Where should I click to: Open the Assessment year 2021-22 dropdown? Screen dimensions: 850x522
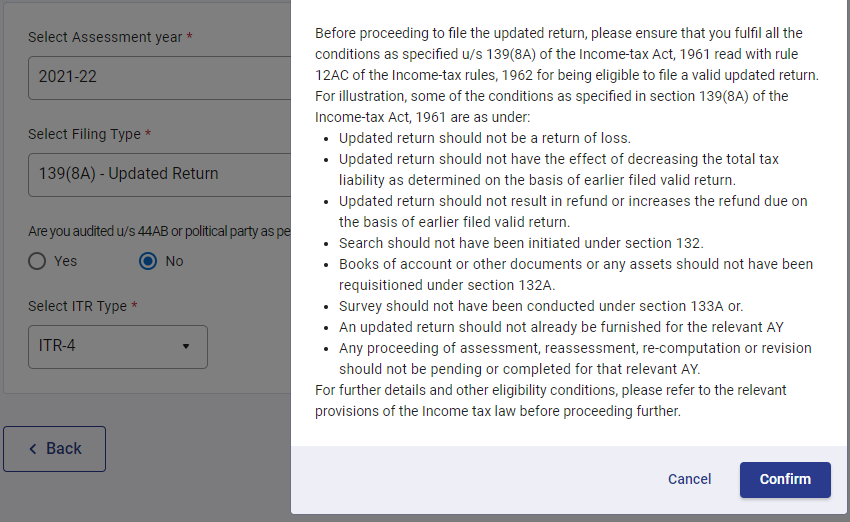pos(160,77)
